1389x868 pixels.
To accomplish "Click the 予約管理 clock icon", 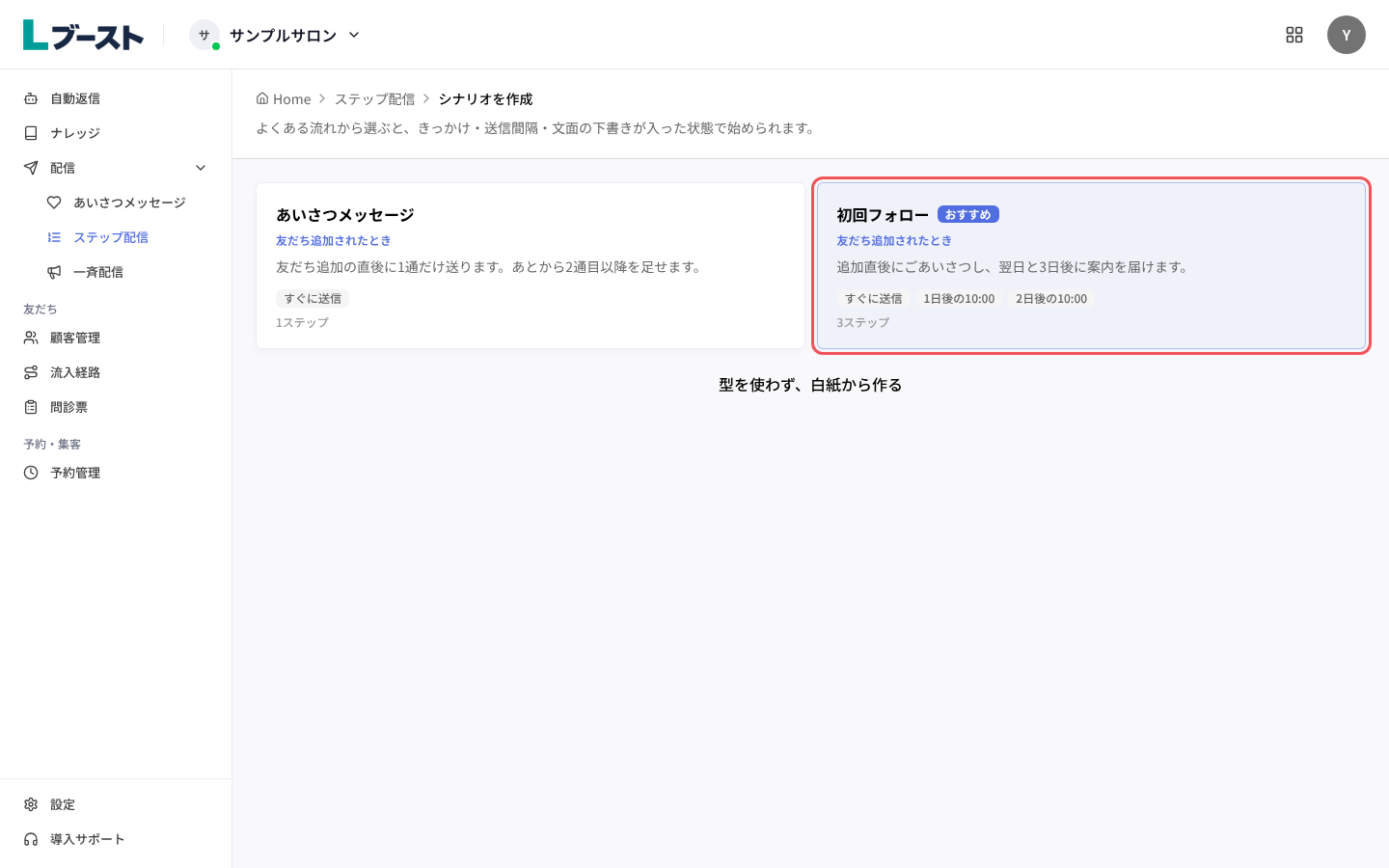I will (x=31, y=473).
